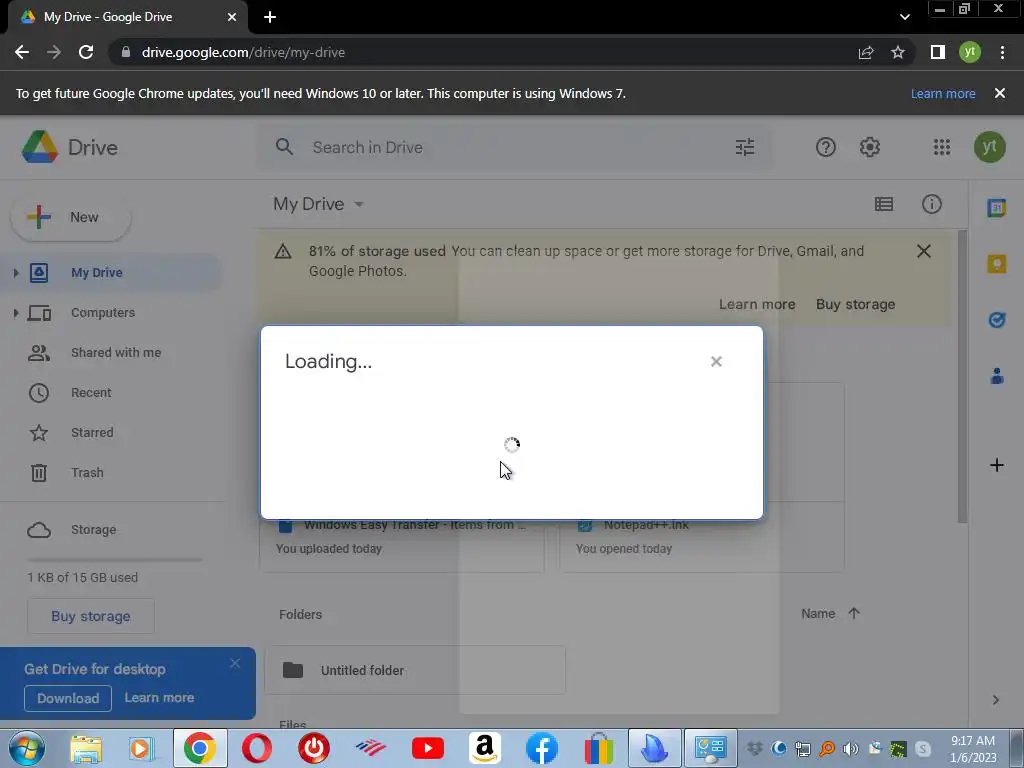1024x768 pixels.
Task: Expand Computers tree arrow
Action: tap(16, 313)
